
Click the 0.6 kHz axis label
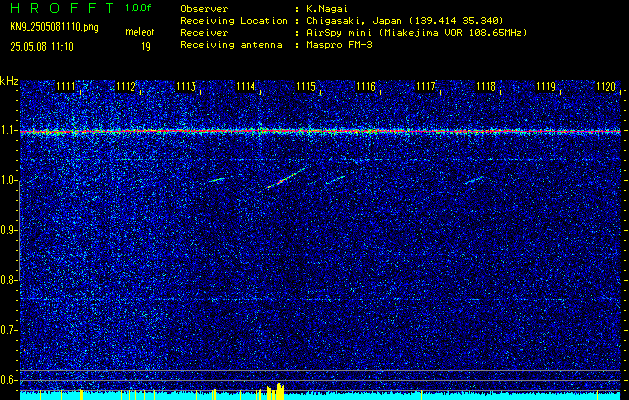pos(8,380)
